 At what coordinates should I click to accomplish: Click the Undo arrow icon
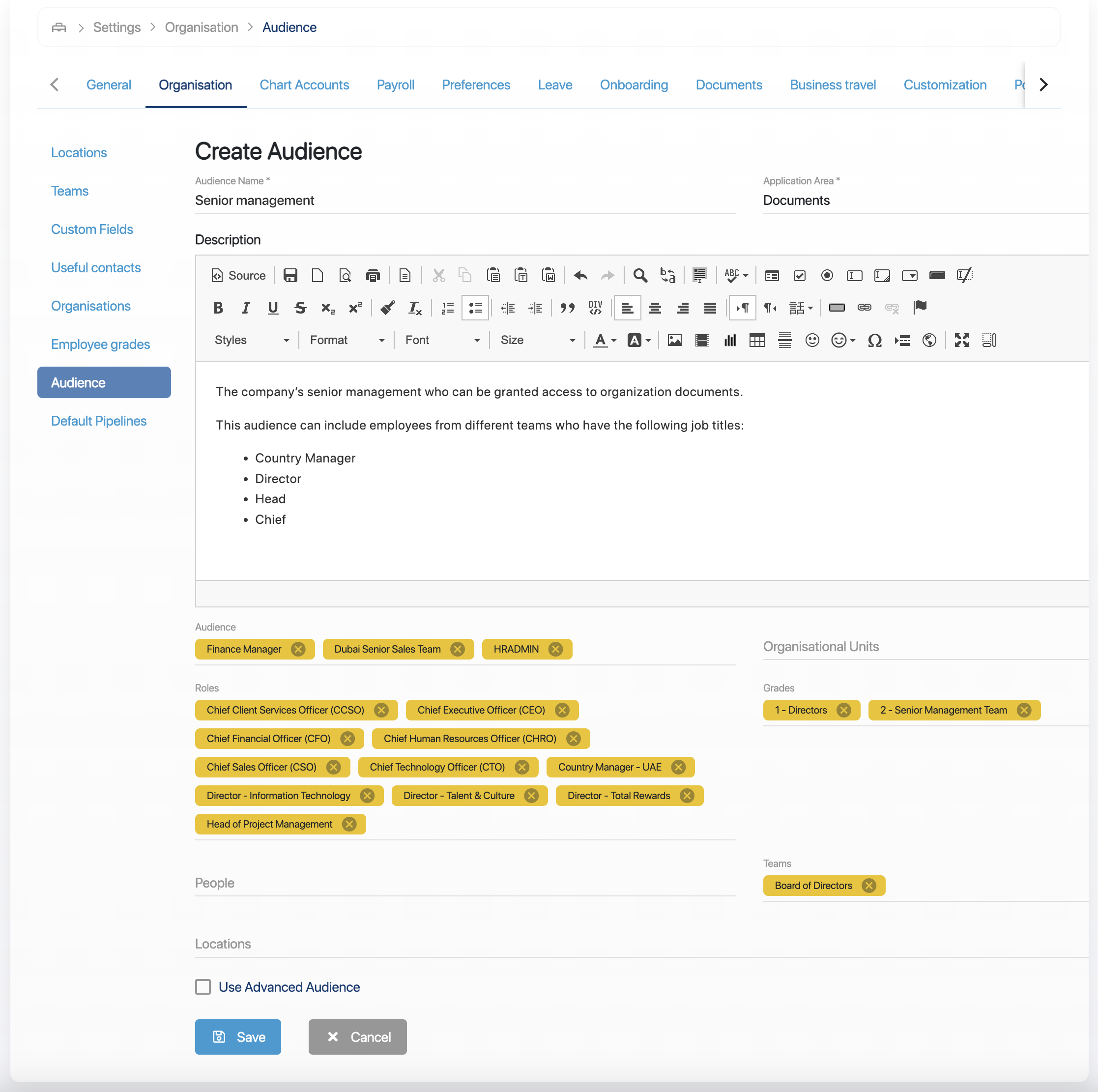(x=580, y=276)
